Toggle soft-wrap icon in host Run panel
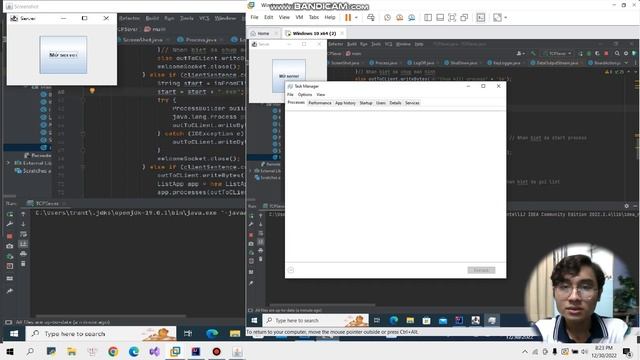This screenshot has height=360, width=640. point(23,234)
